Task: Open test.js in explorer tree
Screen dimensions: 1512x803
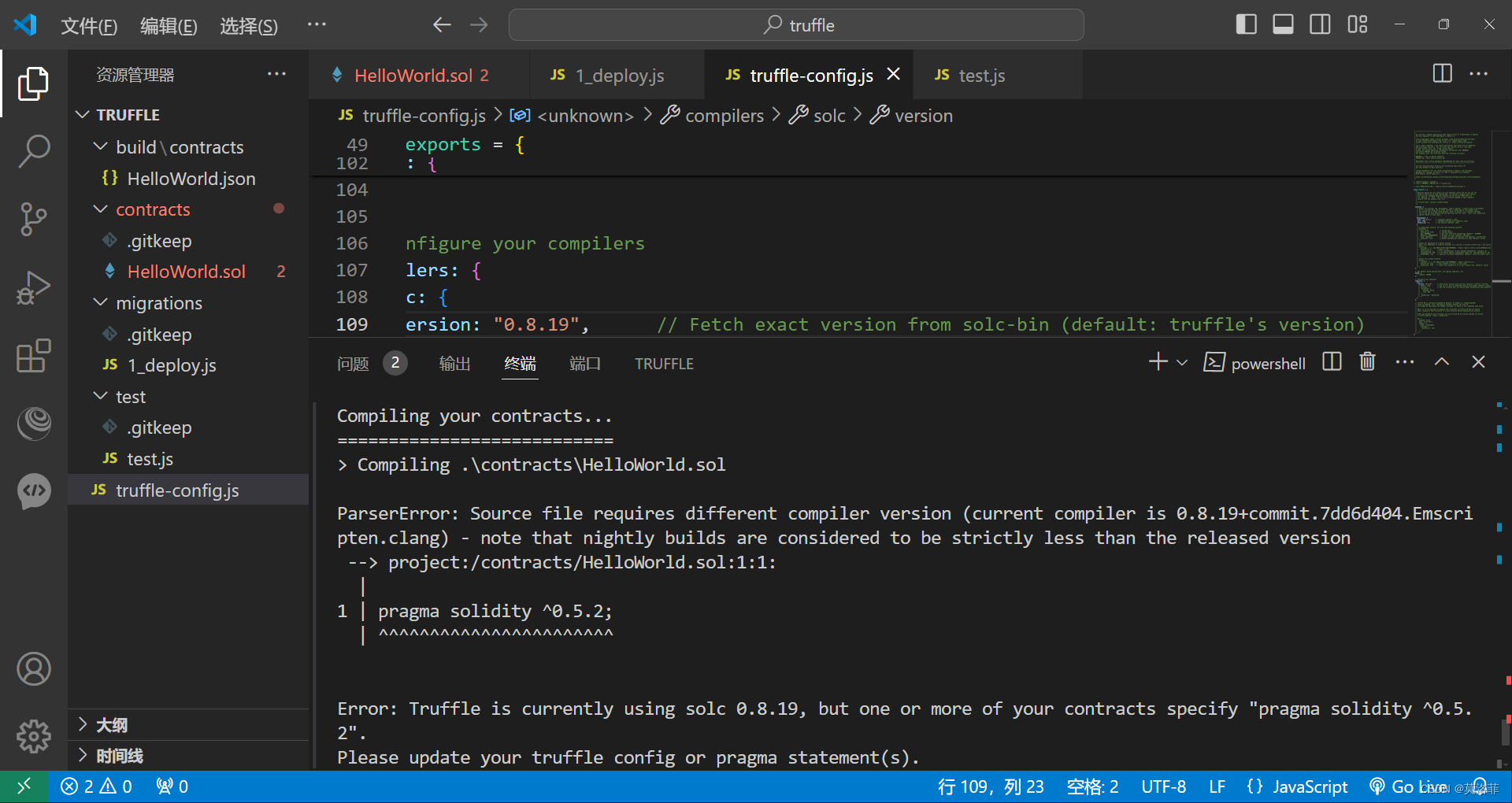Action: coord(188,459)
